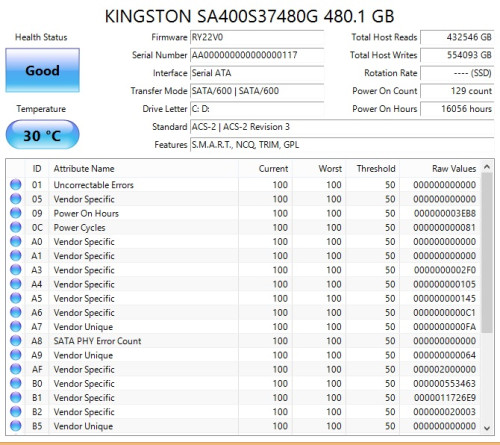This screenshot has height=445, width=500.
Task: Click raw value 000000000064
Action: (445, 355)
